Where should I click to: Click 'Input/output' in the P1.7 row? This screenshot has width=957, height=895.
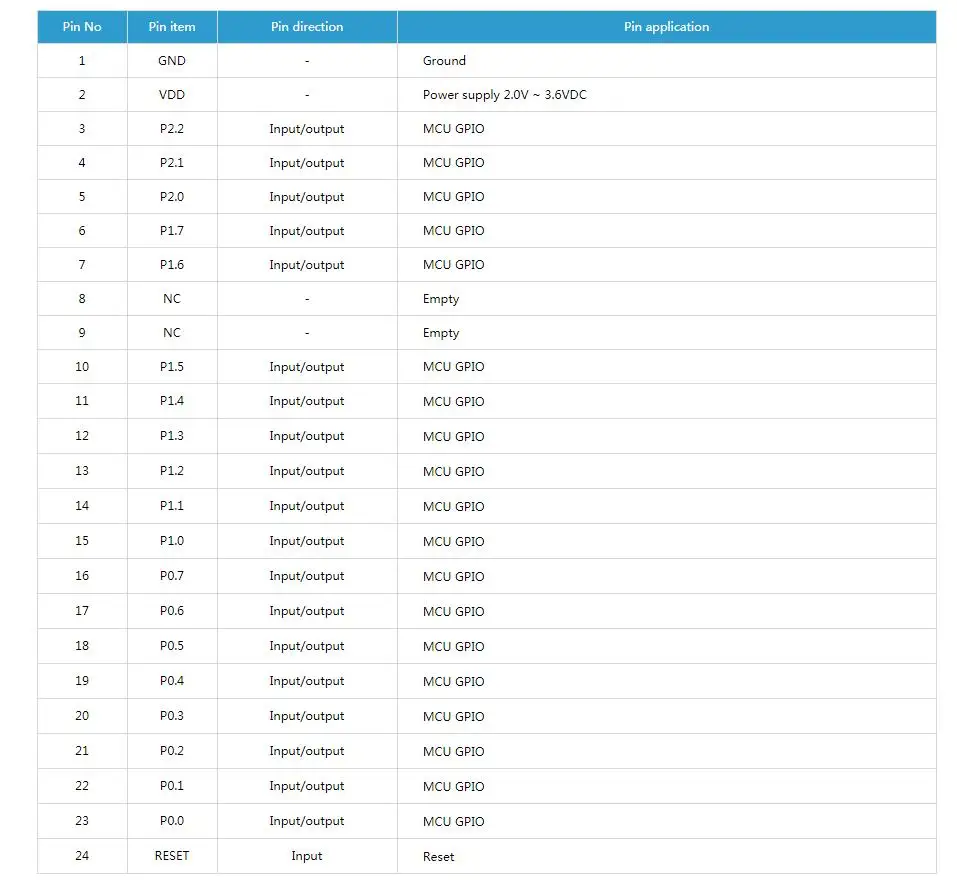coord(307,231)
